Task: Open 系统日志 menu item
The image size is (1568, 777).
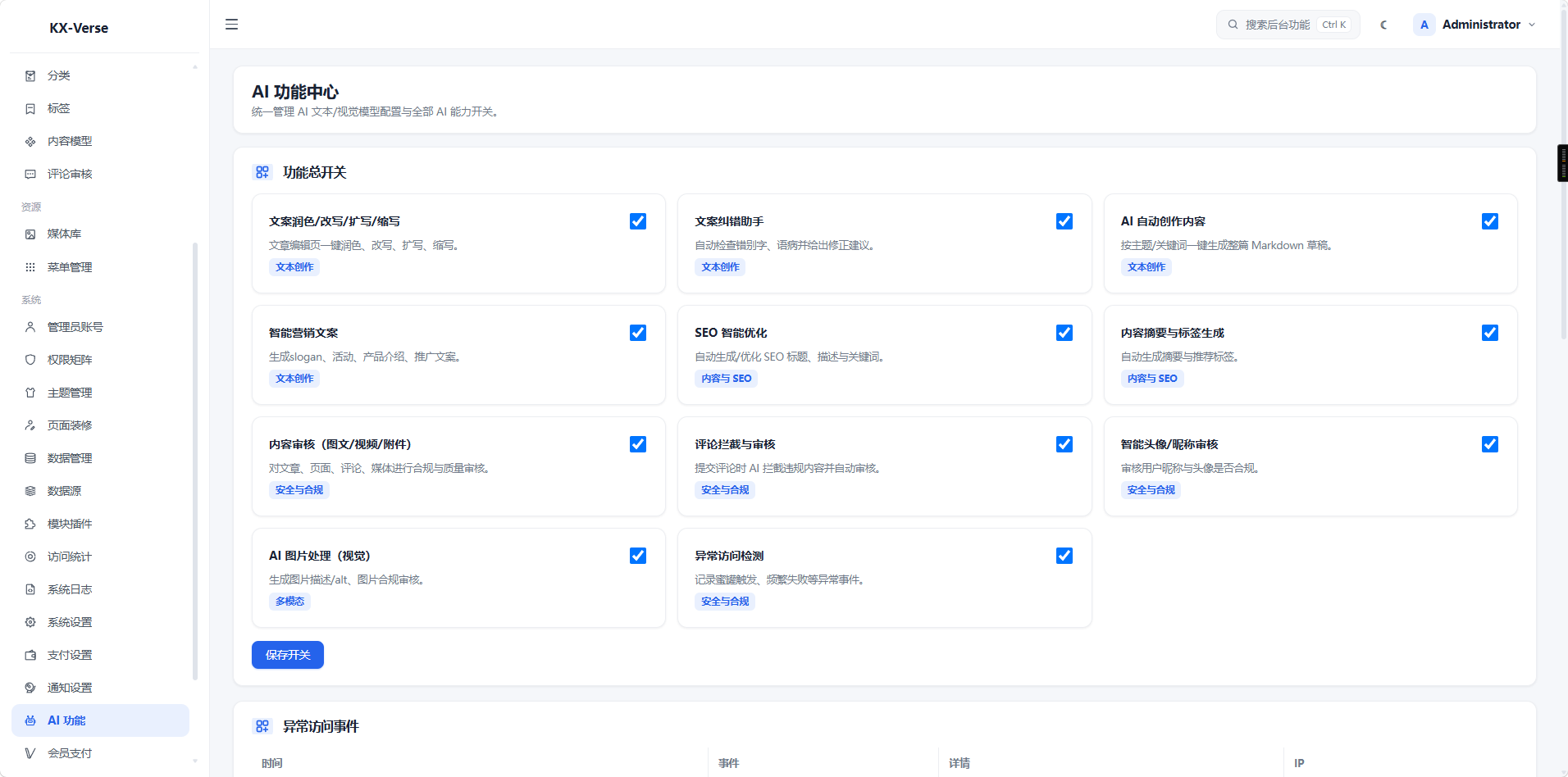Action: 100,589
